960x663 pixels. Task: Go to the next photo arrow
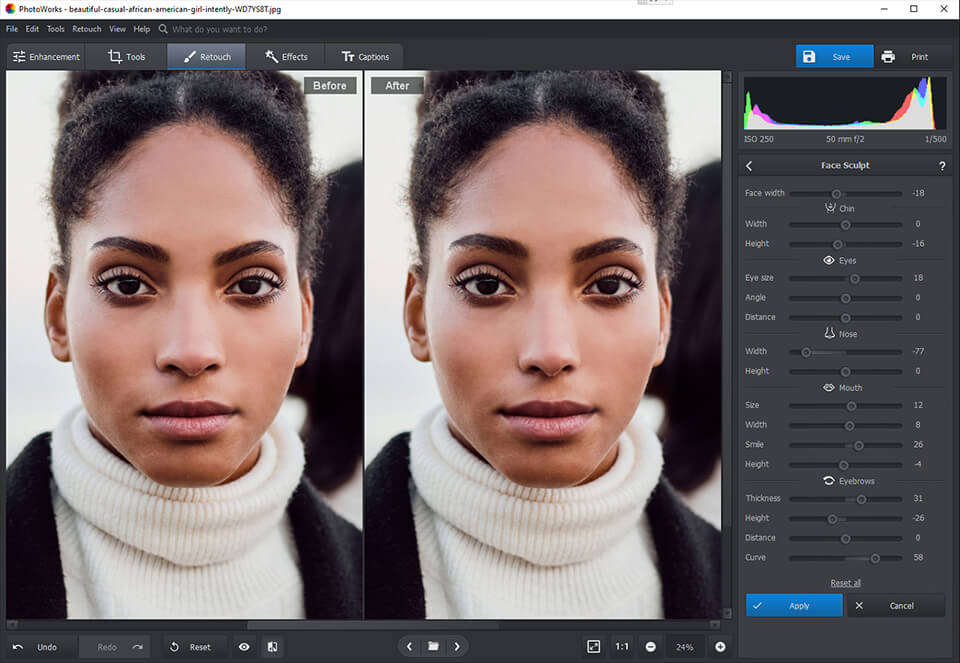click(x=457, y=647)
